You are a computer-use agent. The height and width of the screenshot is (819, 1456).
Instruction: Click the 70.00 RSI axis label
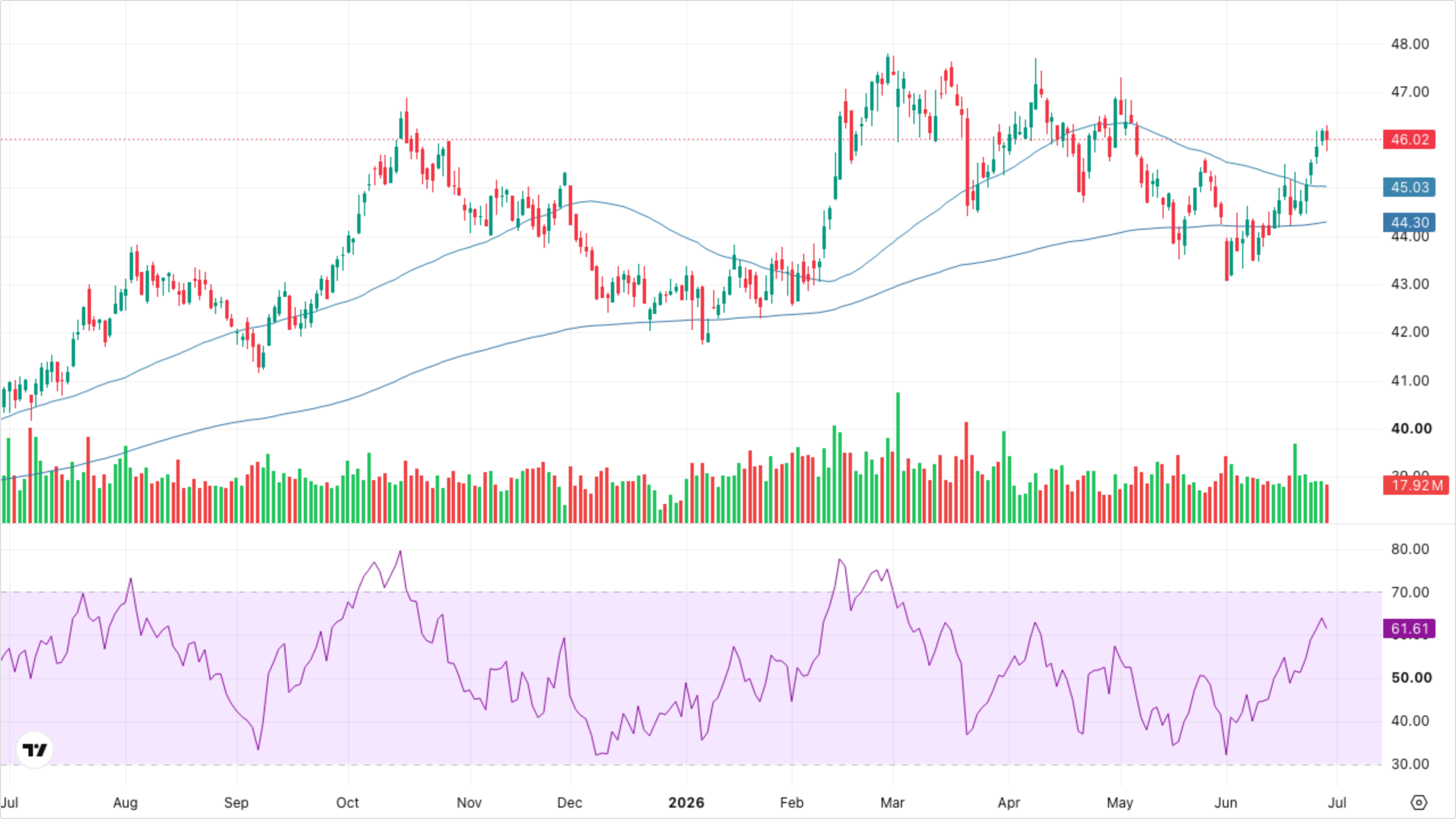[x=1410, y=592]
